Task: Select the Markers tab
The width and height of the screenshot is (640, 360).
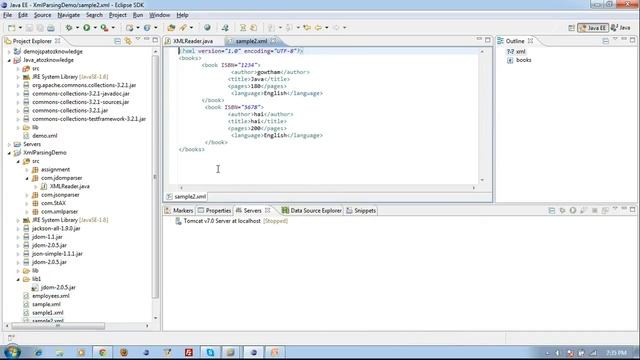Action: point(179,211)
